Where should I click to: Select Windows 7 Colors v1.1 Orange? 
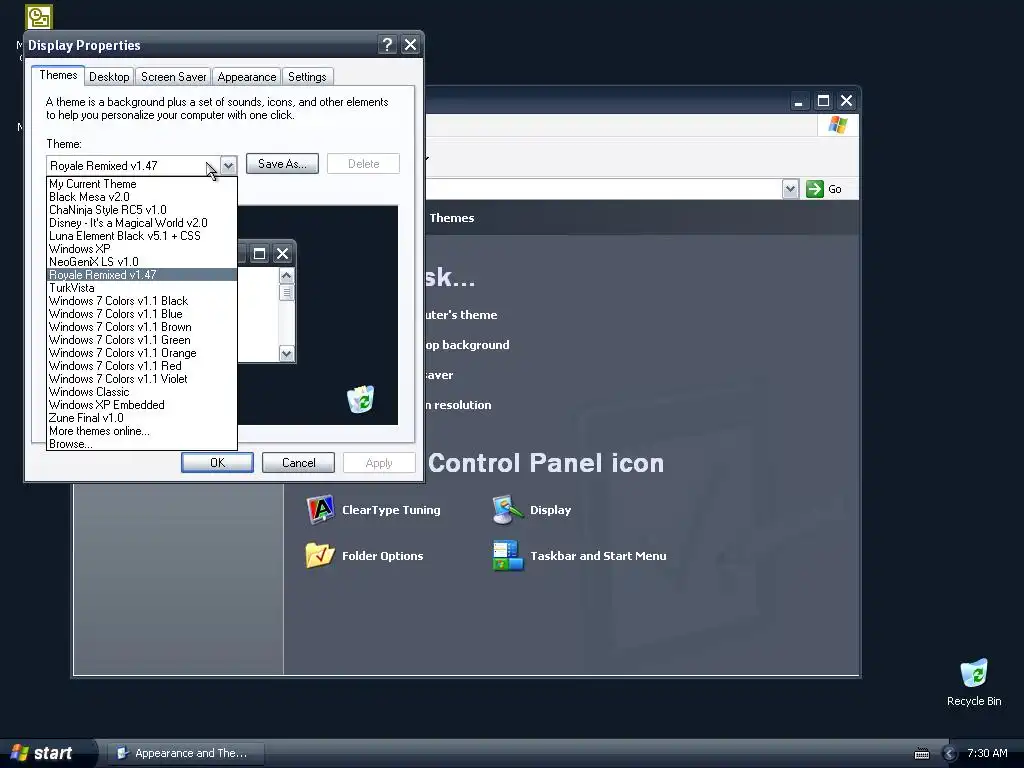pyautogui.click(x=142, y=353)
